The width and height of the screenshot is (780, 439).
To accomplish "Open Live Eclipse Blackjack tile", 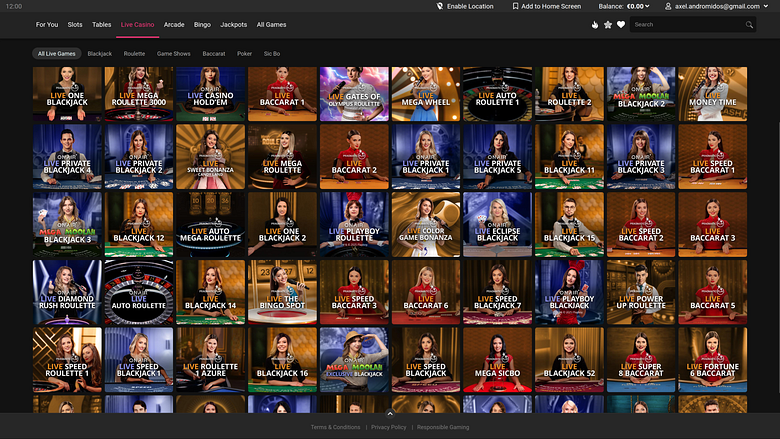I will (497, 225).
